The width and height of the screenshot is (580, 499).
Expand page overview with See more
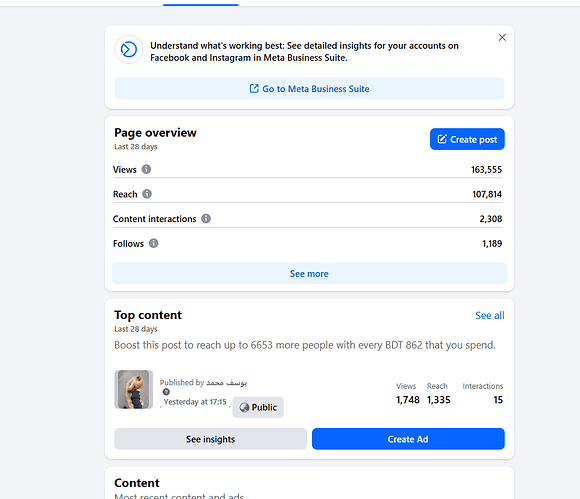[x=309, y=273]
